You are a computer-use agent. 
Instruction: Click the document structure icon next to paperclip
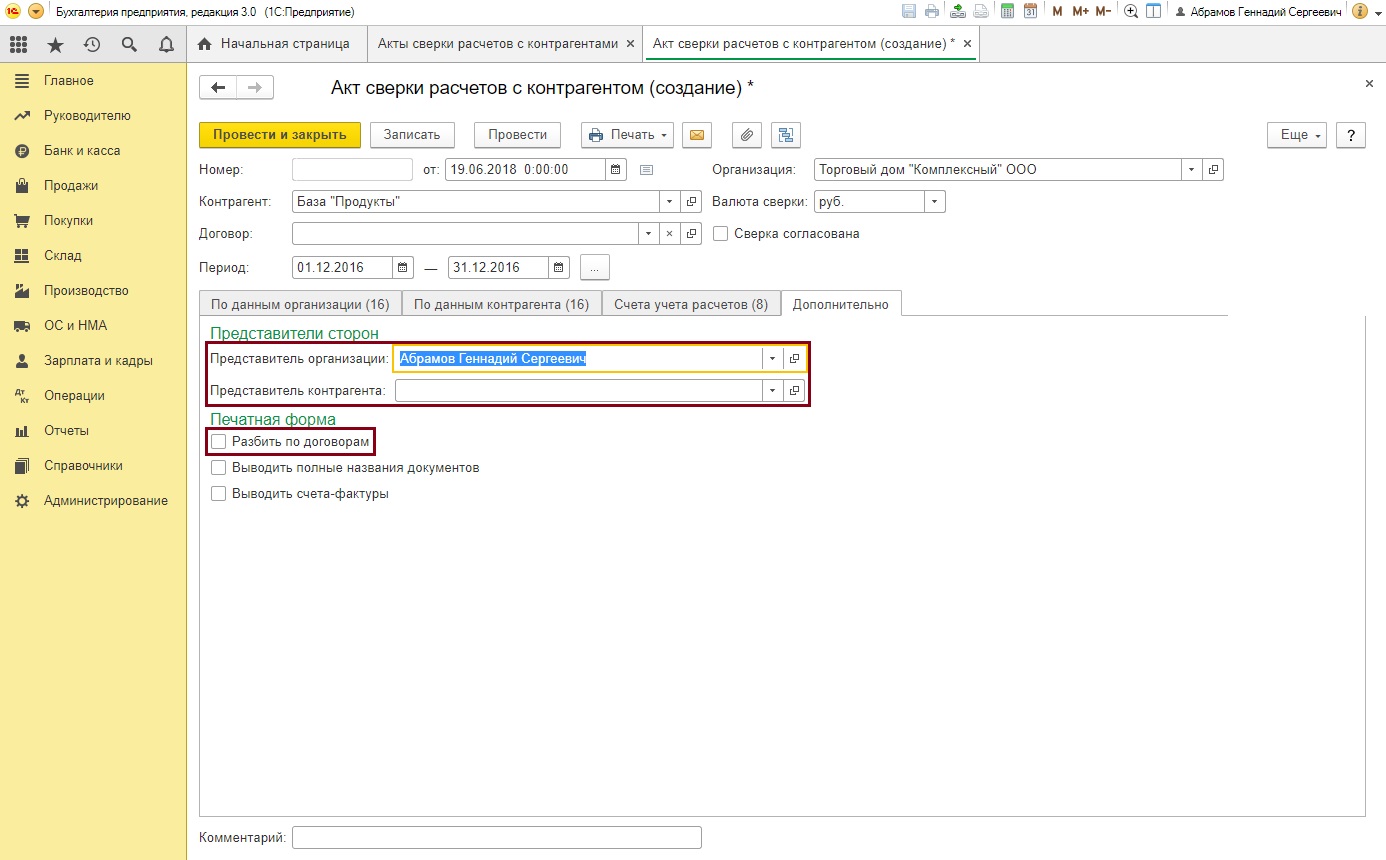click(786, 135)
